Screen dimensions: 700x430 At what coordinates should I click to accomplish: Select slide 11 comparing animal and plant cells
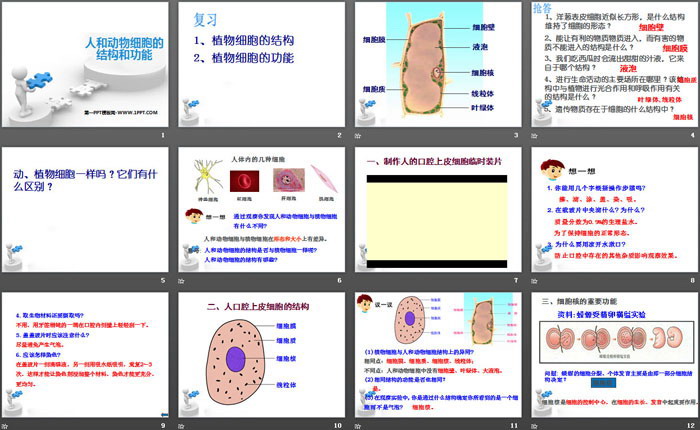tap(438, 355)
